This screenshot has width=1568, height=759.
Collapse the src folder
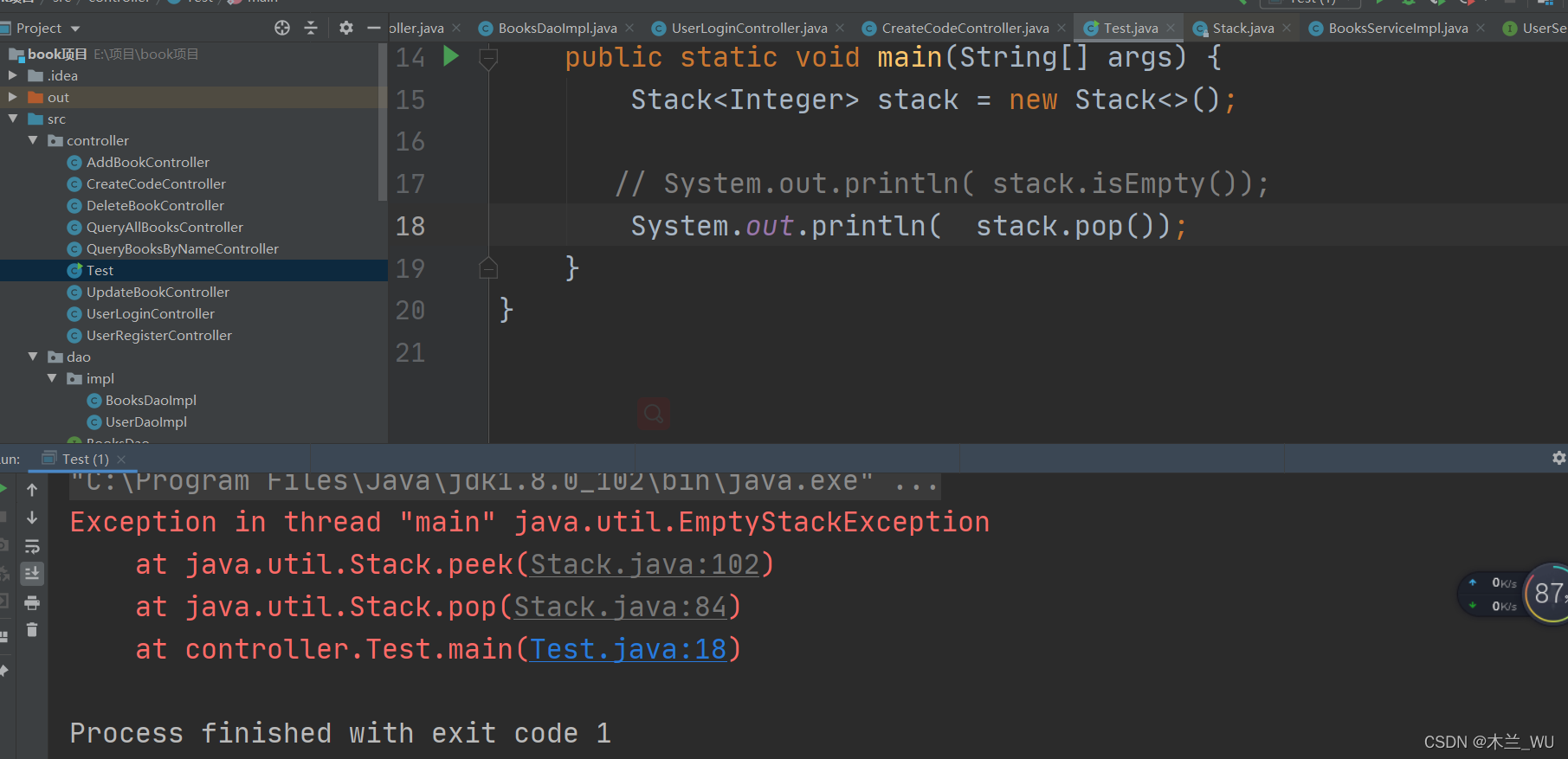13,119
